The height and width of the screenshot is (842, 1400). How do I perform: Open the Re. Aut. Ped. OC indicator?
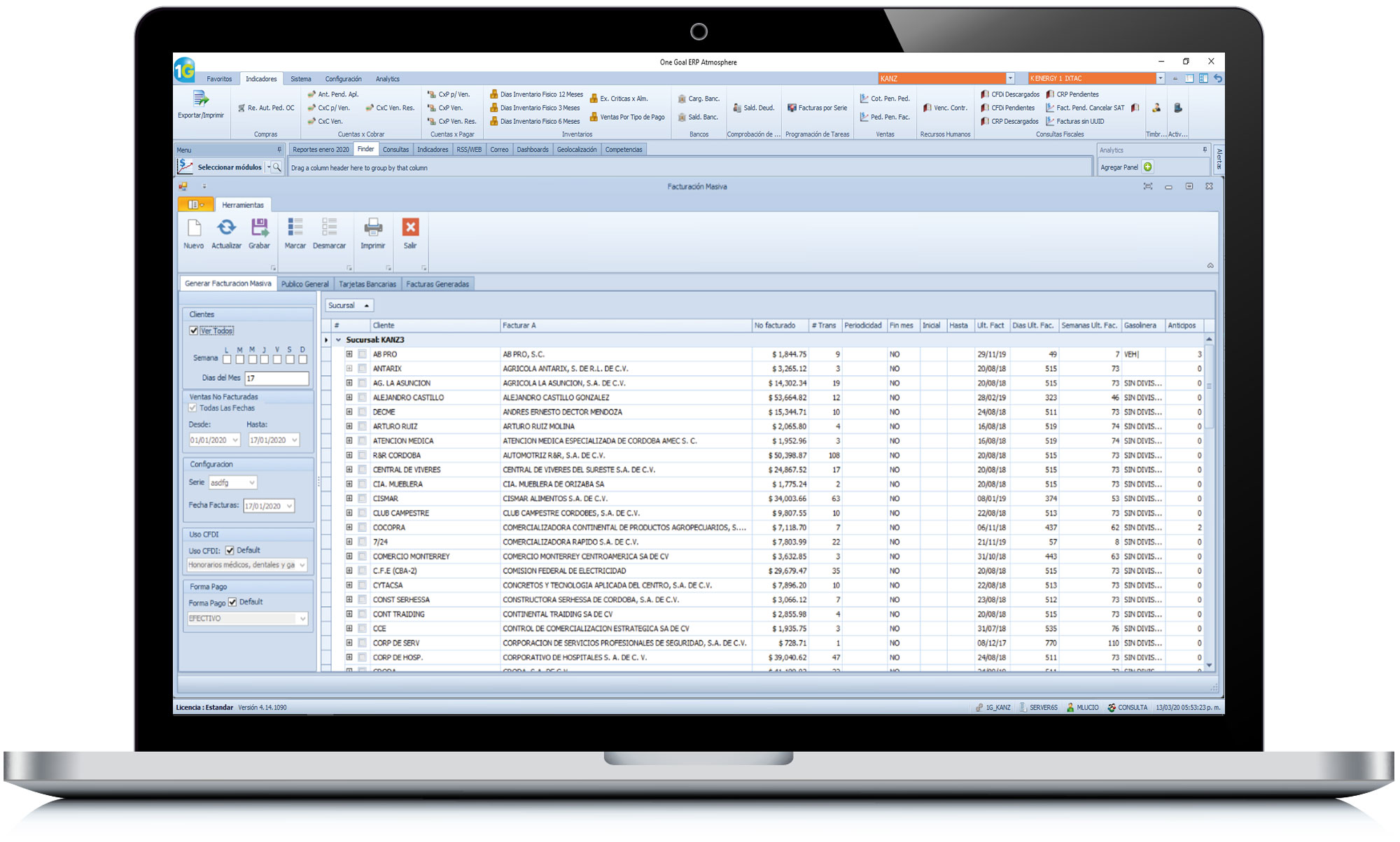click(x=266, y=108)
